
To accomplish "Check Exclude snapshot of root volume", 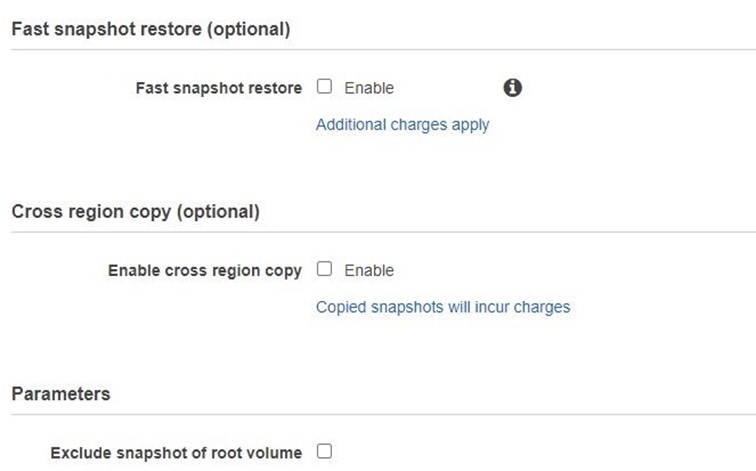I will coord(324,452).
